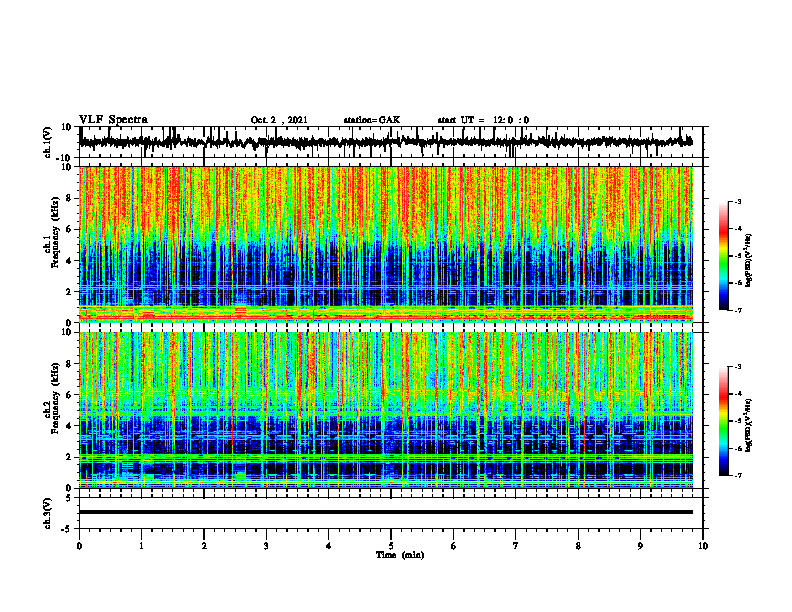Click the "10" tick on time axis
This screenshot has width=792, height=612.
click(x=703, y=546)
